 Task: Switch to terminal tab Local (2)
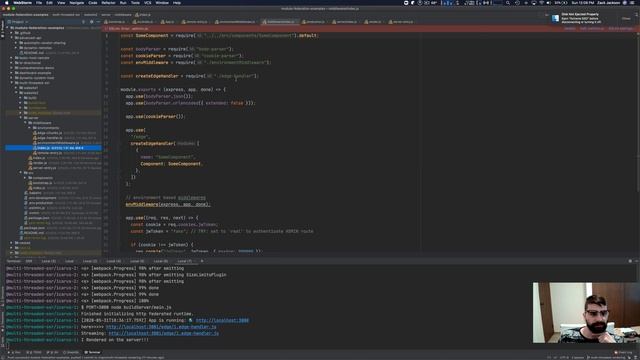(x=90, y=261)
